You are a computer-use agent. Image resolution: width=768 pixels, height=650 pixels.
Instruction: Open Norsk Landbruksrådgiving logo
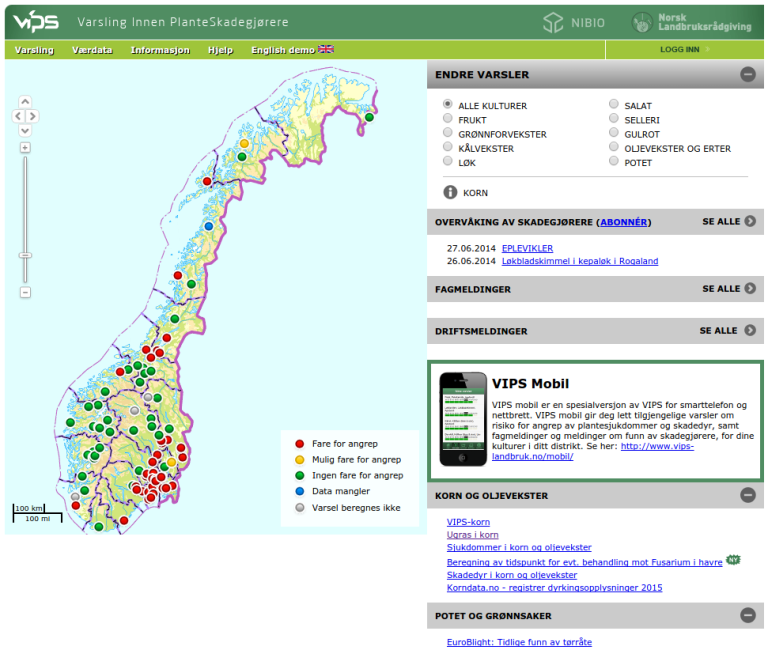(x=691, y=23)
